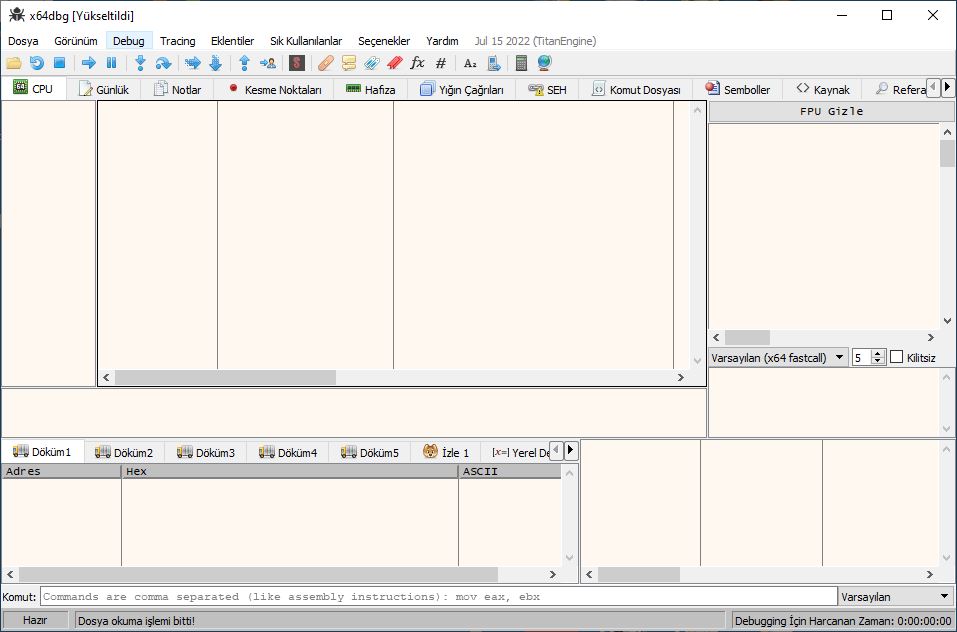Switch to the SEH tab
This screenshot has width=957, height=632.
(547, 90)
